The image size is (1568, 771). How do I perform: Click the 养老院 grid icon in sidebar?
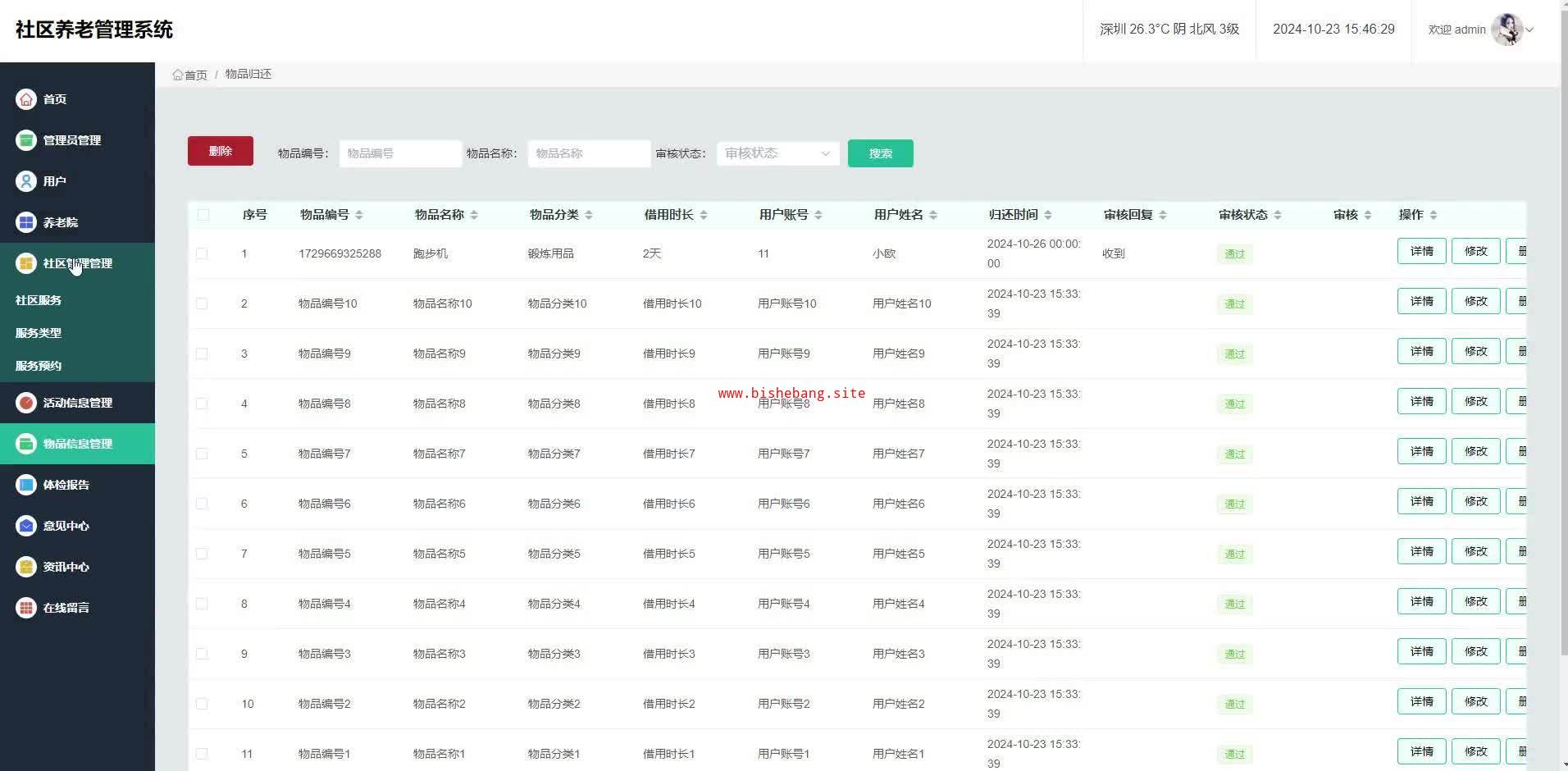tap(26, 222)
